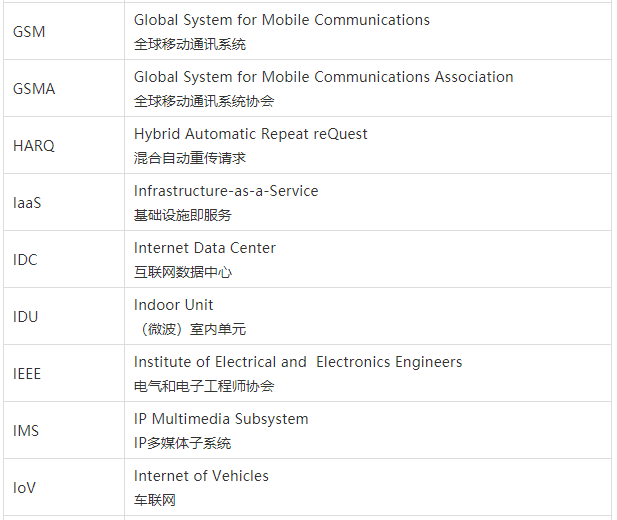Click 'Infrastructure-as-a-Service' text
The height and width of the screenshot is (520, 617).
click(226, 191)
